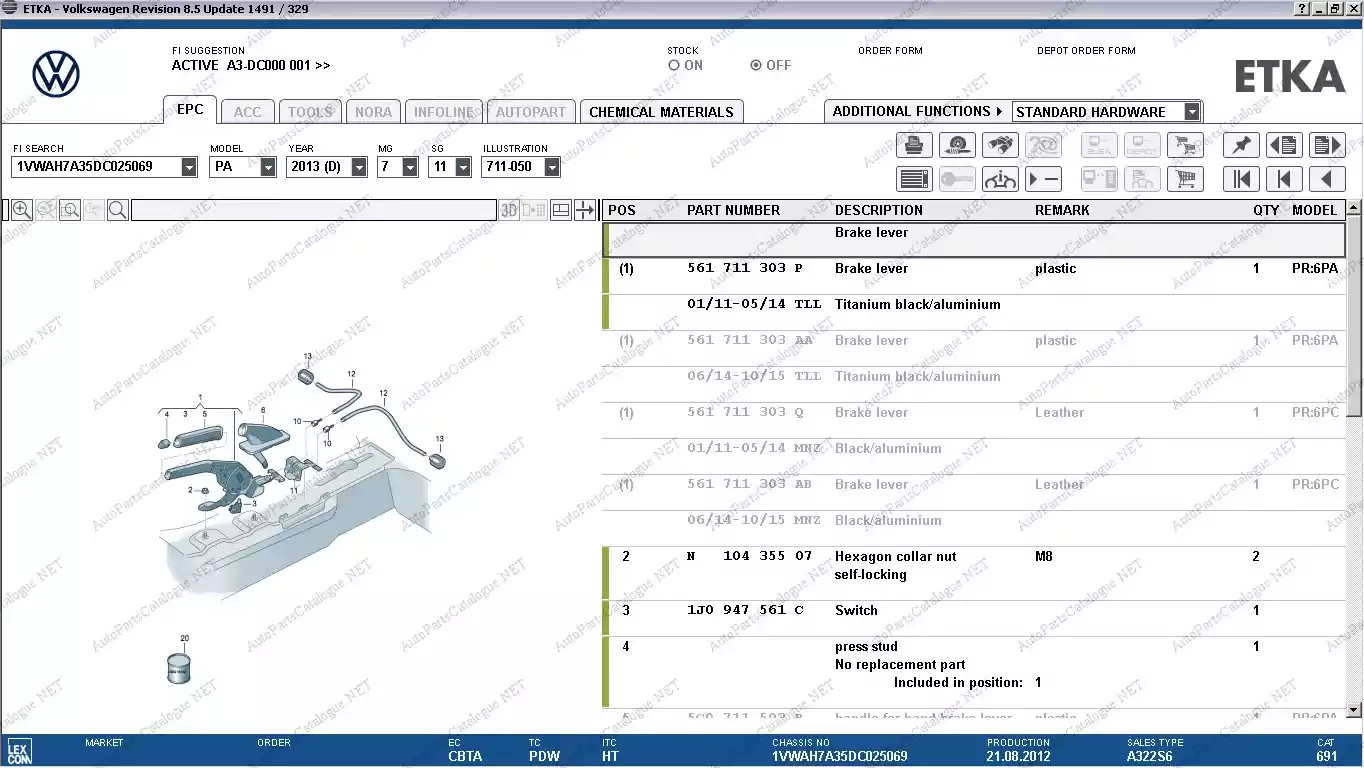Expand the SG dropdown showing 11
Screen dimensions: 1364x768
[463, 167]
